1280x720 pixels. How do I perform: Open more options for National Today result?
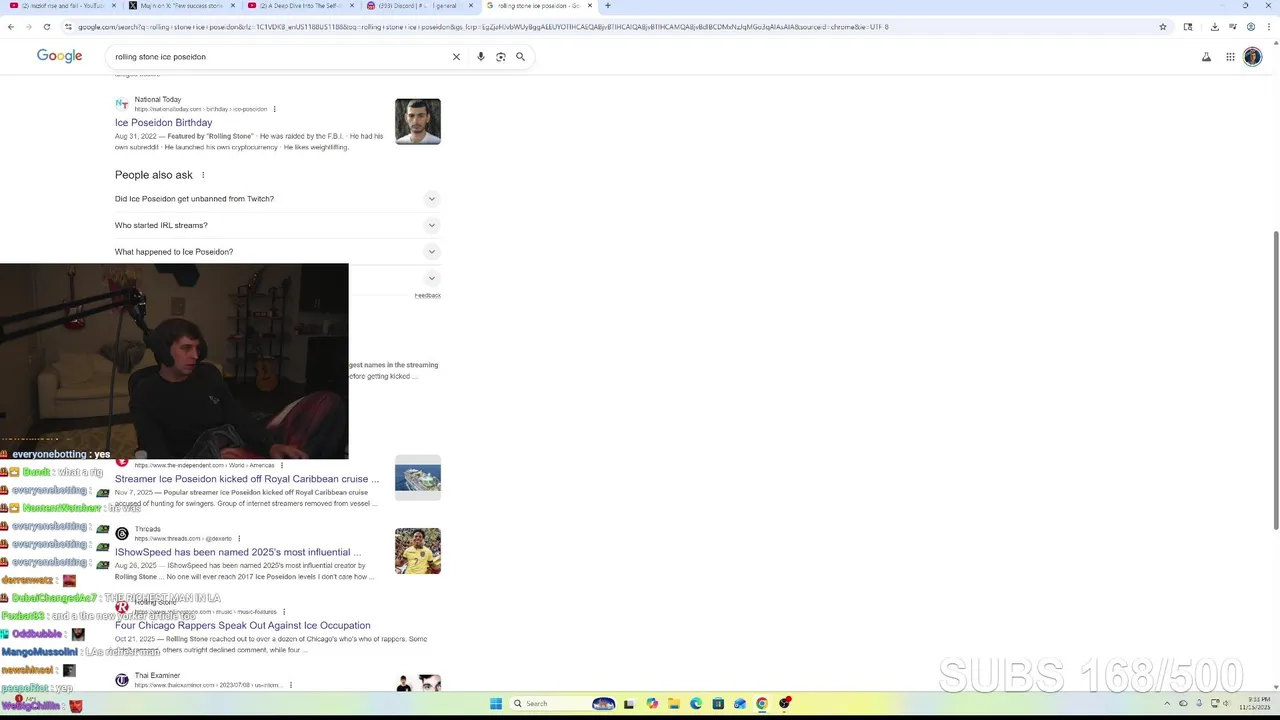(x=274, y=109)
